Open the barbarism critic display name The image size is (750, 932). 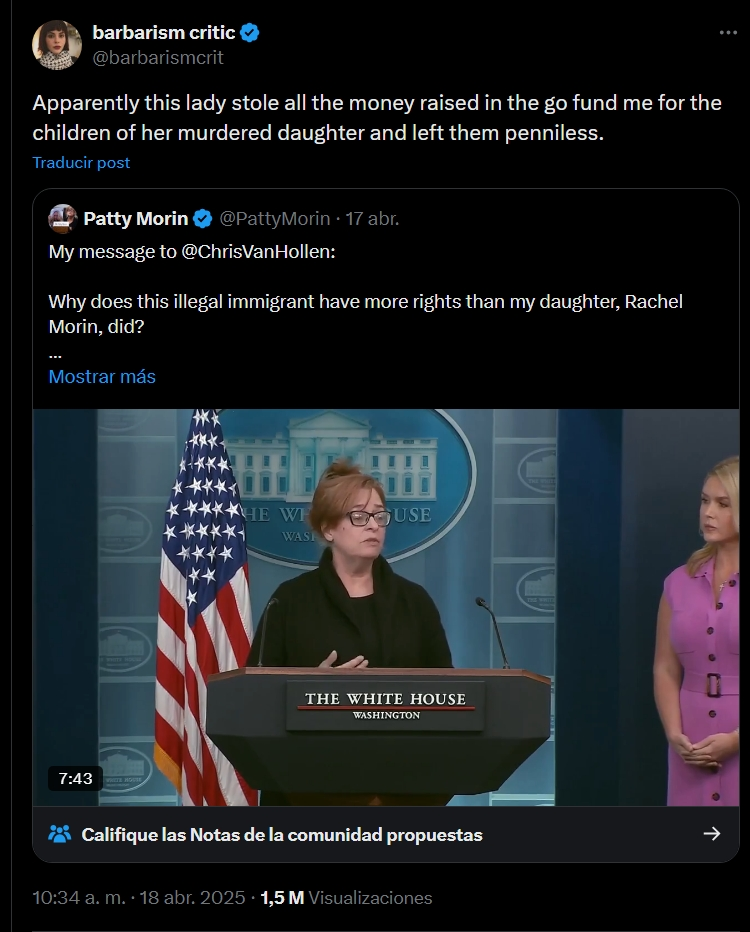coord(164,33)
